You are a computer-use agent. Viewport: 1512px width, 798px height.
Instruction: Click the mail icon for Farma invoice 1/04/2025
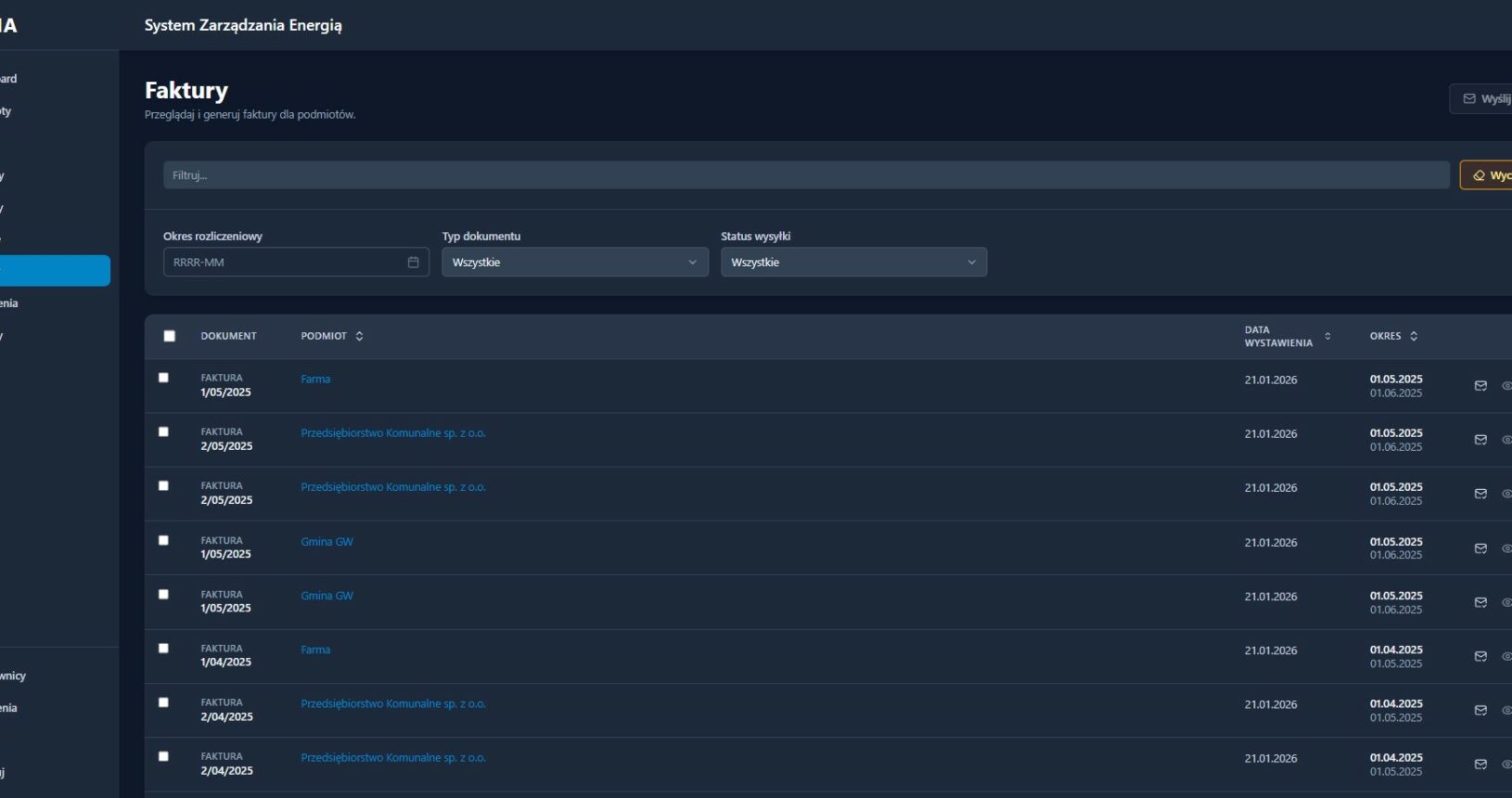click(x=1480, y=657)
